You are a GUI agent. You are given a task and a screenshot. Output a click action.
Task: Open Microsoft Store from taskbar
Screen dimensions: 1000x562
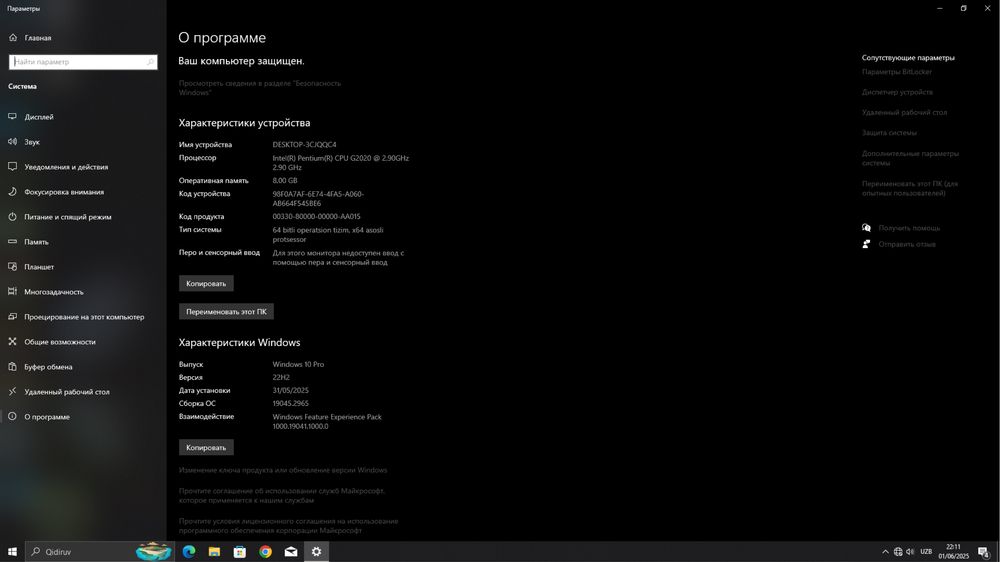point(240,552)
